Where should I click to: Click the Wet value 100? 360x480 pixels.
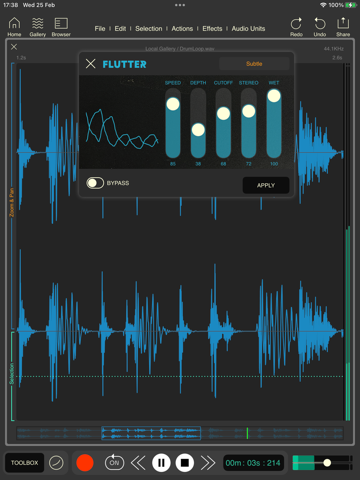pyautogui.click(x=274, y=164)
